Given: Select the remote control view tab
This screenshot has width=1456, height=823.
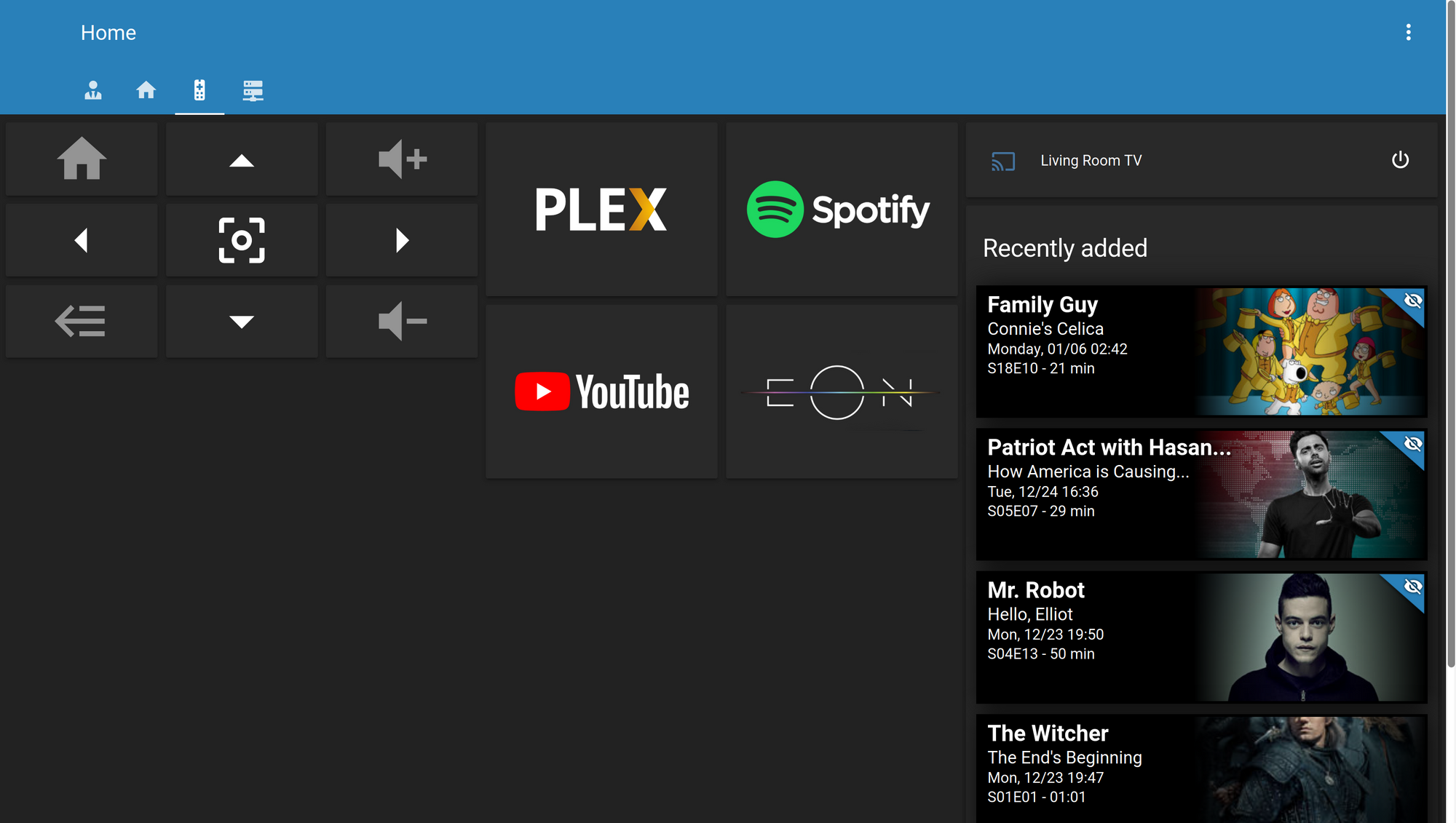Looking at the screenshot, I should (x=199, y=90).
